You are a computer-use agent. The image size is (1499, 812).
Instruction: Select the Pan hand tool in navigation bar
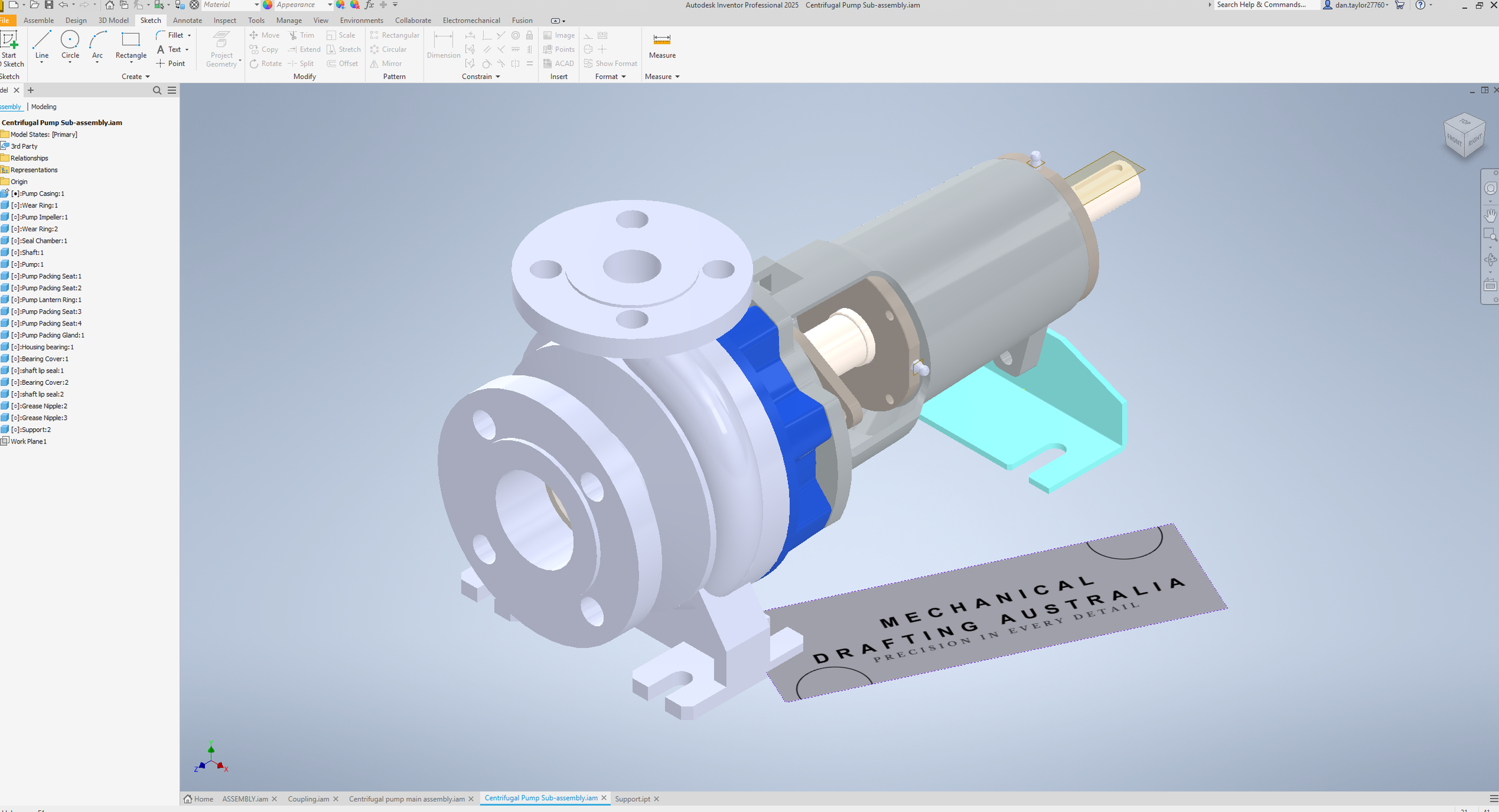pos(1490,215)
